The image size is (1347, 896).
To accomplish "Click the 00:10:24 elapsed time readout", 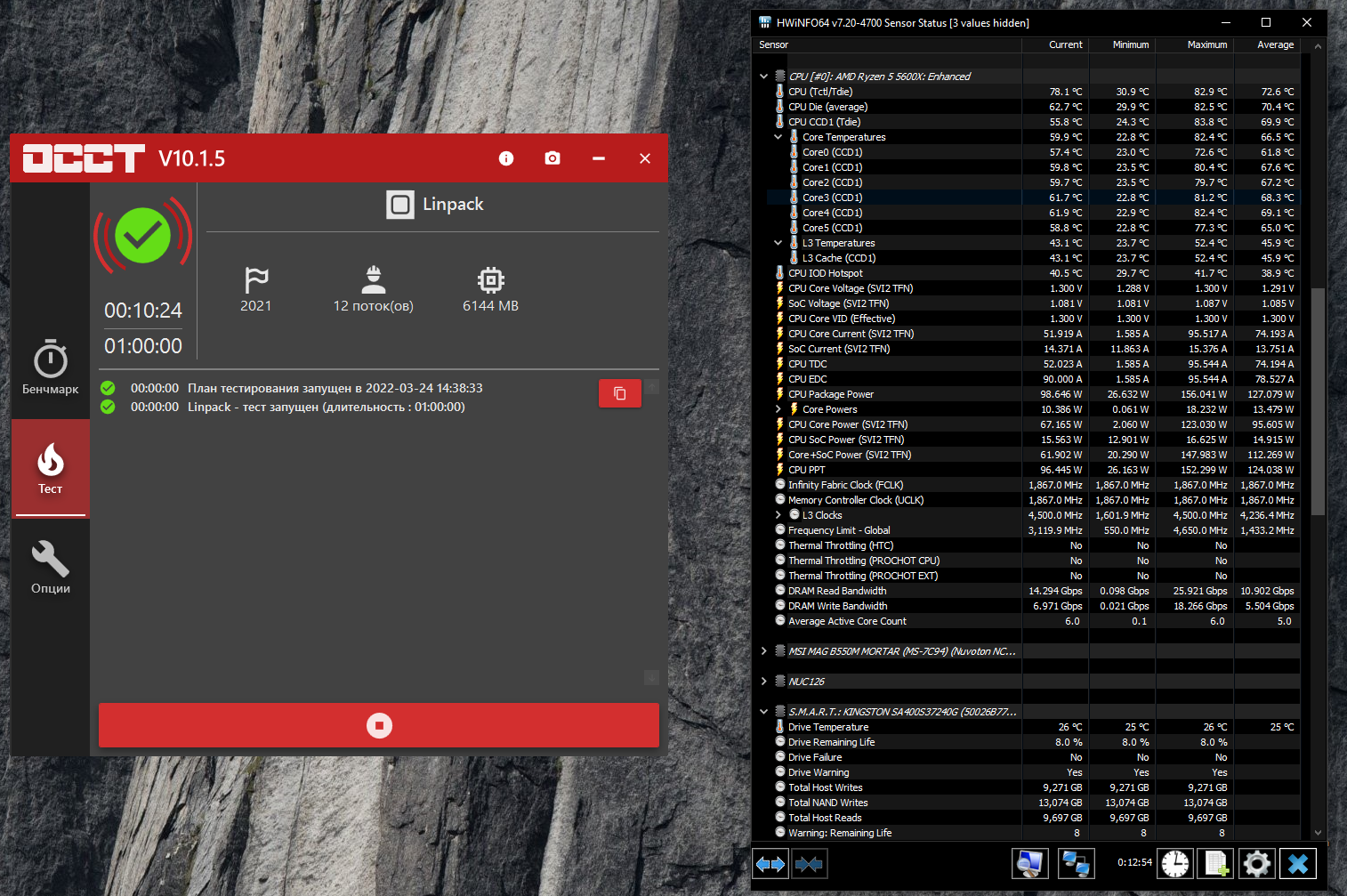I will point(143,311).
